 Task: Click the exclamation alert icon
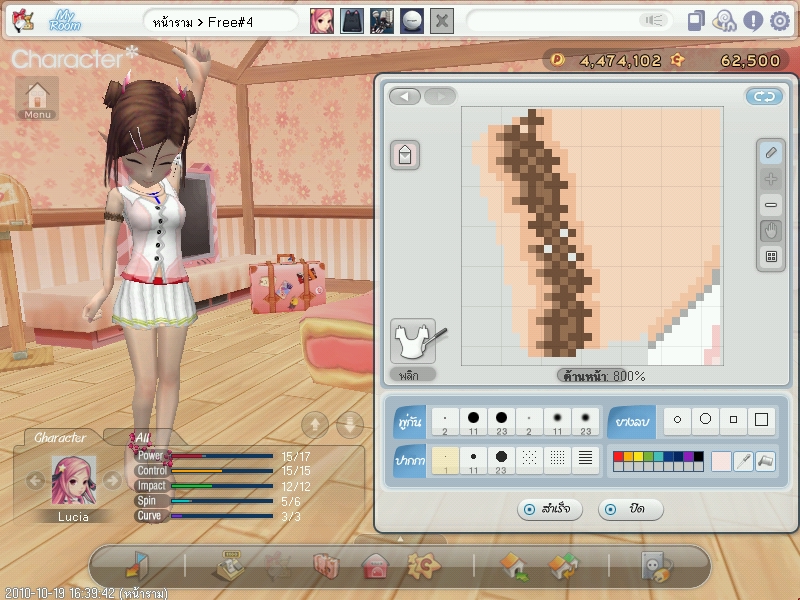tap(753, 21)
